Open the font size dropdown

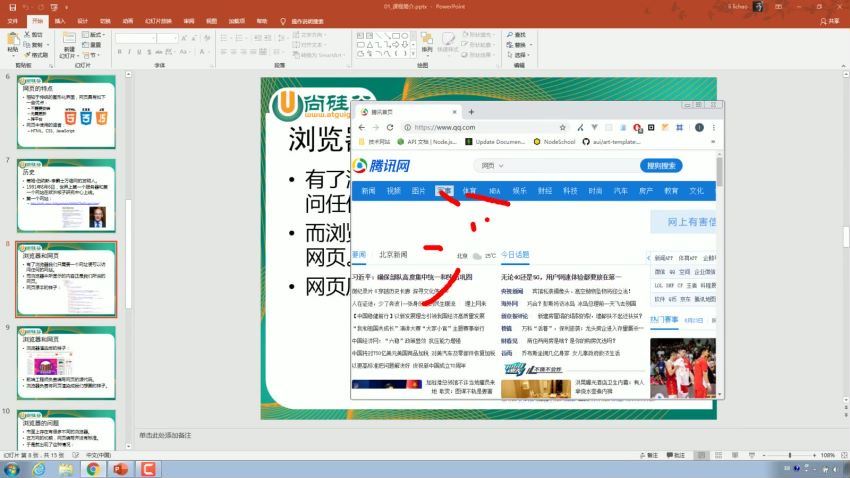(175, 38)
